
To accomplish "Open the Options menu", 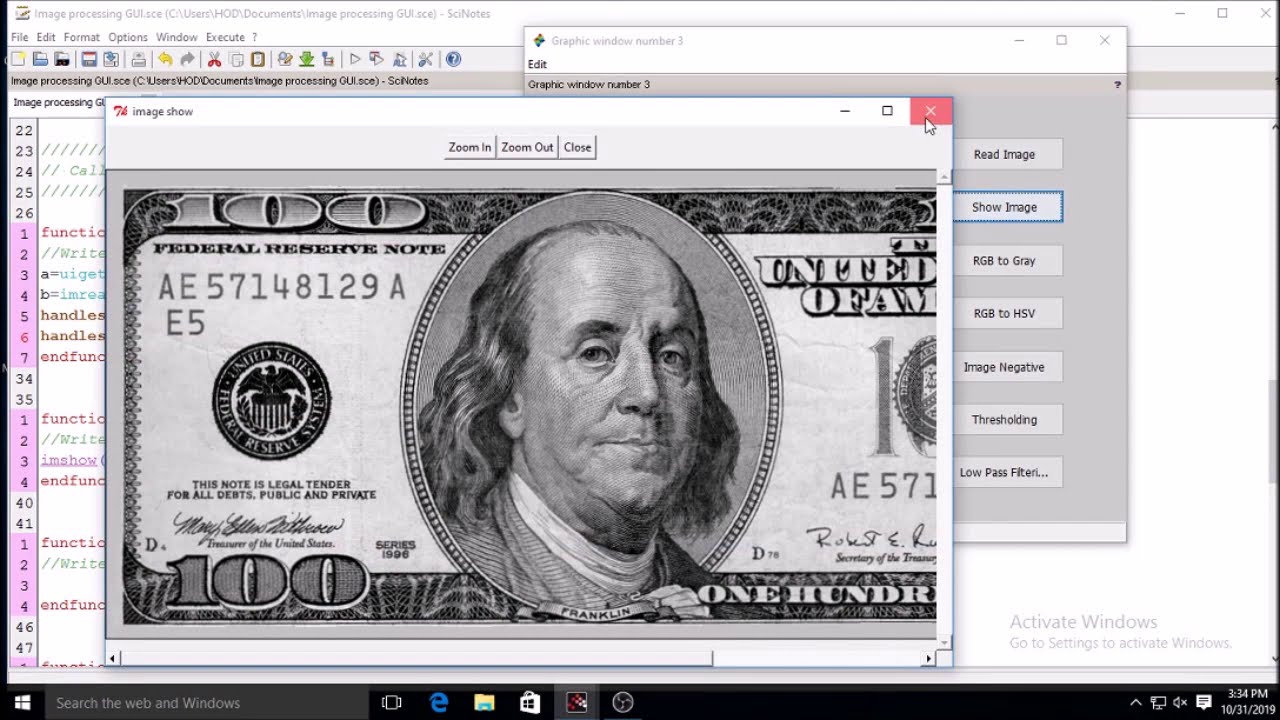I will point(128,37).
